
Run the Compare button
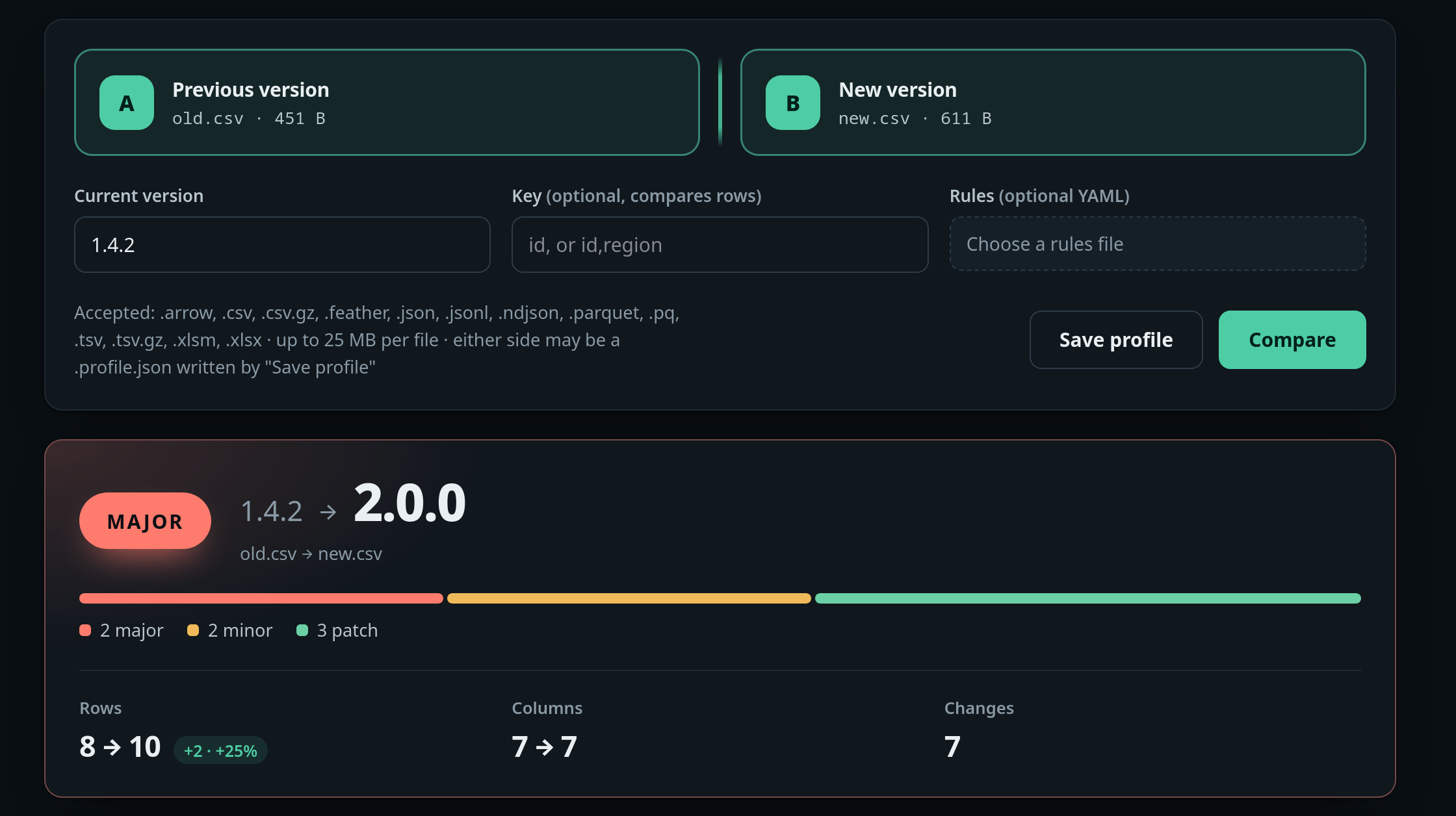[x=1292, y=340]
